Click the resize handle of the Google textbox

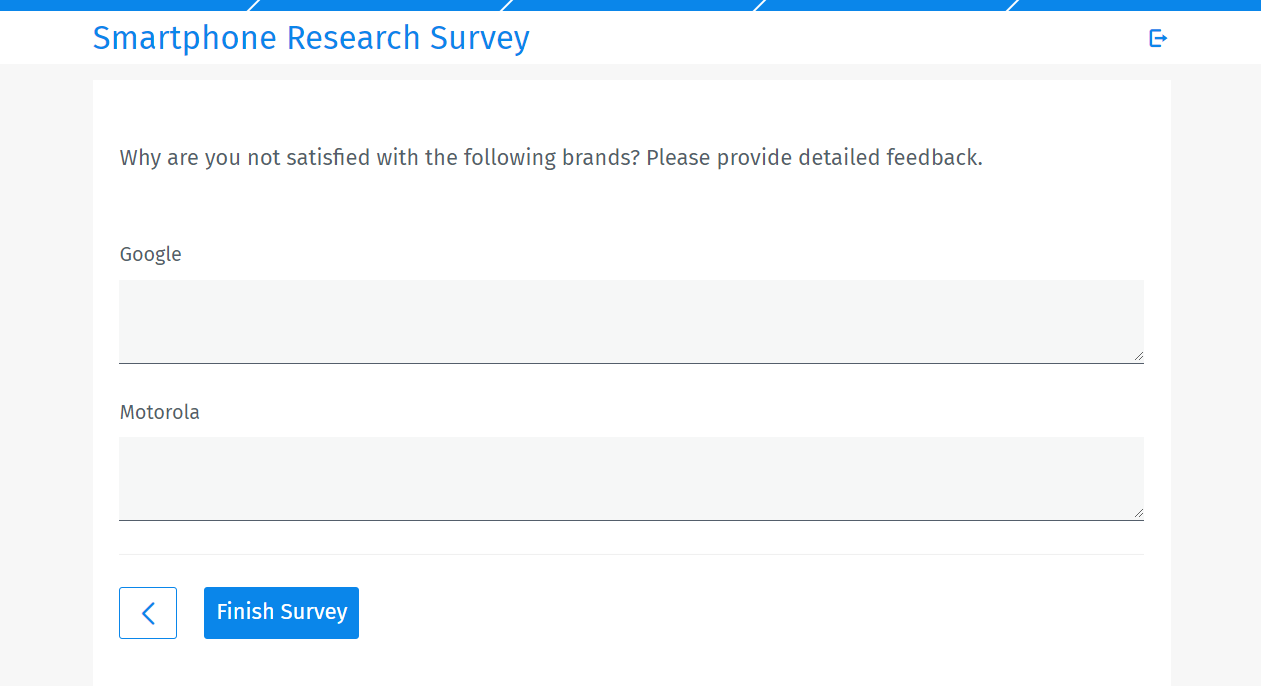(1139, 357)
